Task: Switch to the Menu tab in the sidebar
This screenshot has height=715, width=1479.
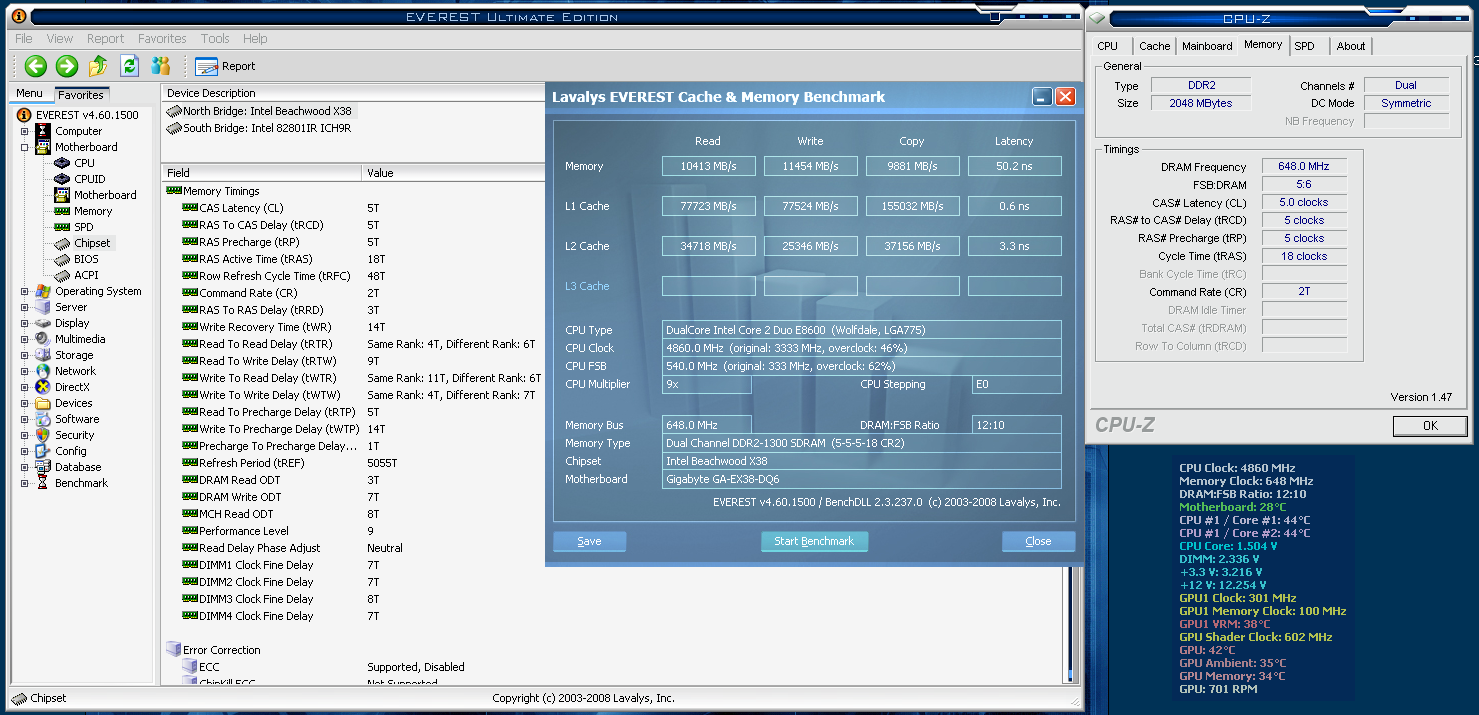Action: click(x=29, y=94)
